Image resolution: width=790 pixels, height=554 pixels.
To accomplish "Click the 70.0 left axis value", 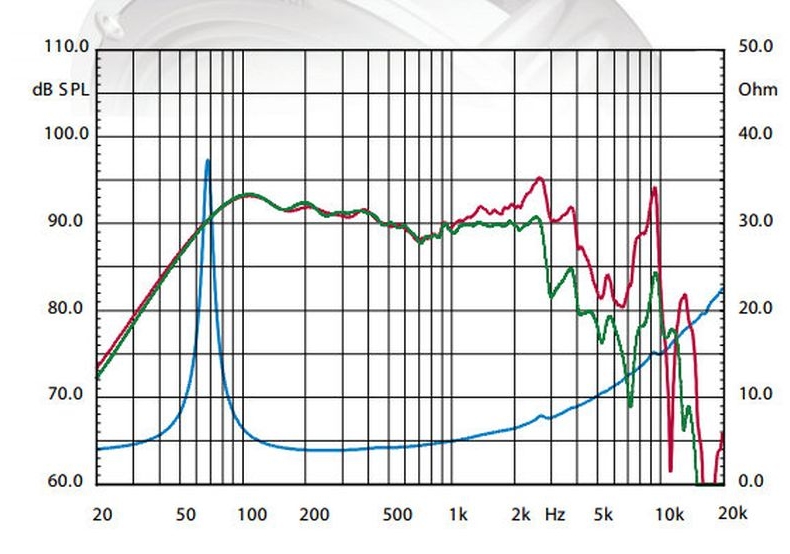I will [x=65, y=394].
